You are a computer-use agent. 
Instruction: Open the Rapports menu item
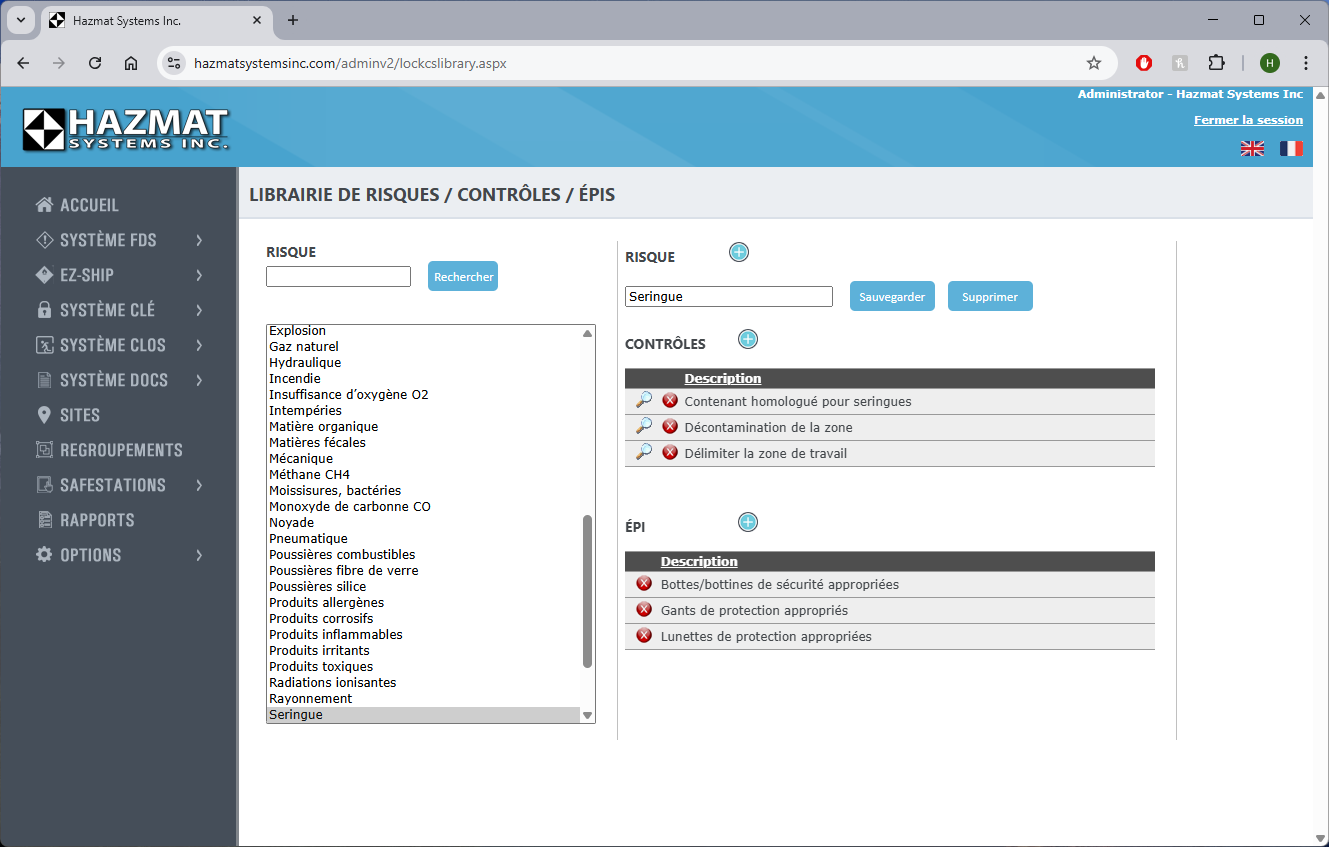point(97,520)
